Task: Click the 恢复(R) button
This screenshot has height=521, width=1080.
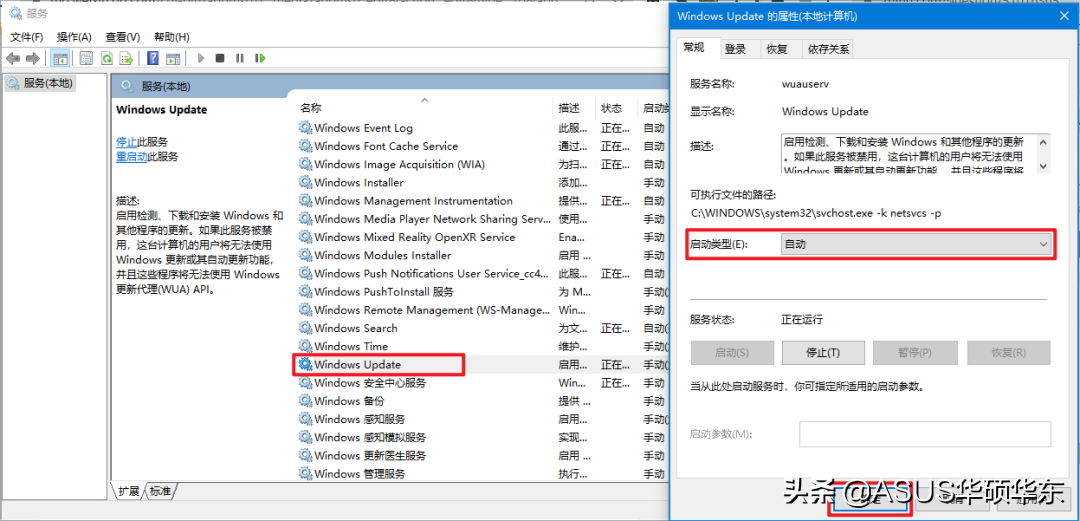Action: pyautogui.click(x=1008, y=352)
